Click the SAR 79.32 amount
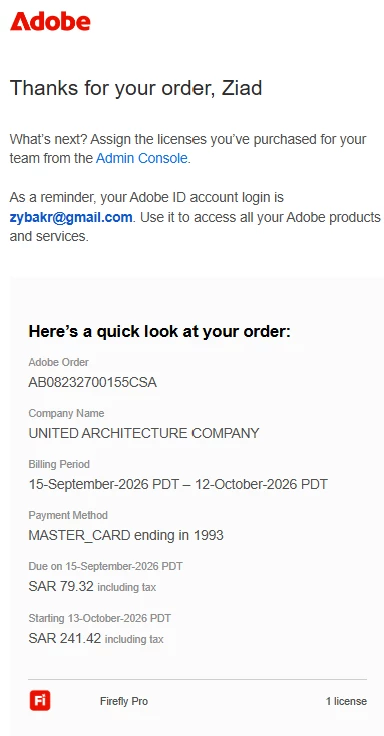384x736 pixels. pos(61,586)
